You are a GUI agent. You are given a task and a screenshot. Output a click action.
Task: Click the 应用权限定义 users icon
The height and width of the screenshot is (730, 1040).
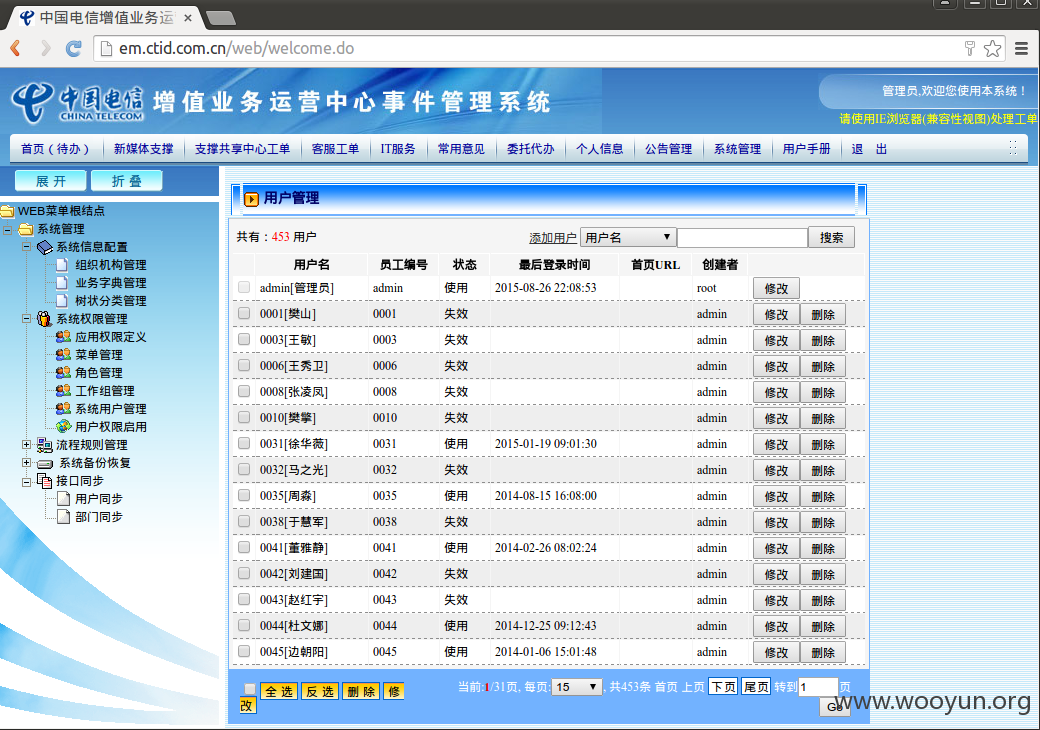pyautogui.click(x=63, y=337)
